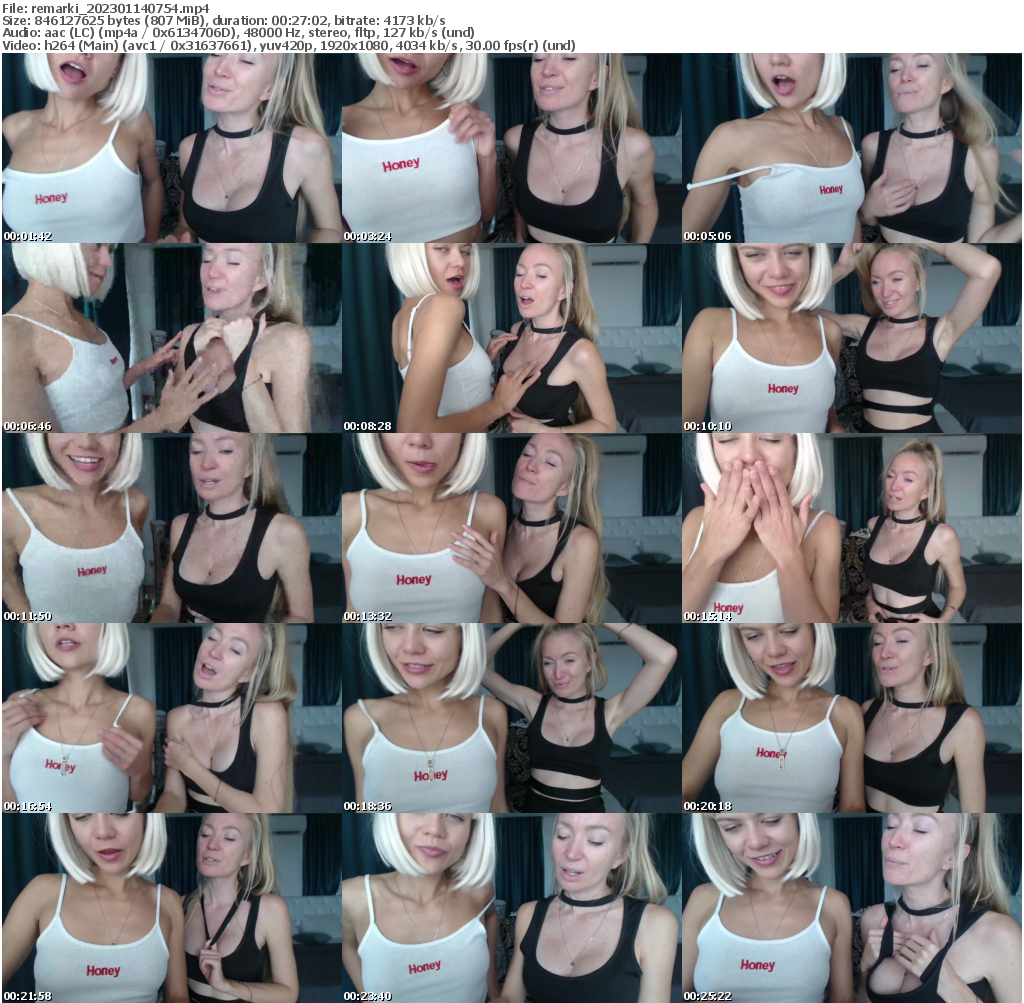
Task: Click the 00:15:14 capture
Action: [x=852, y=525]
